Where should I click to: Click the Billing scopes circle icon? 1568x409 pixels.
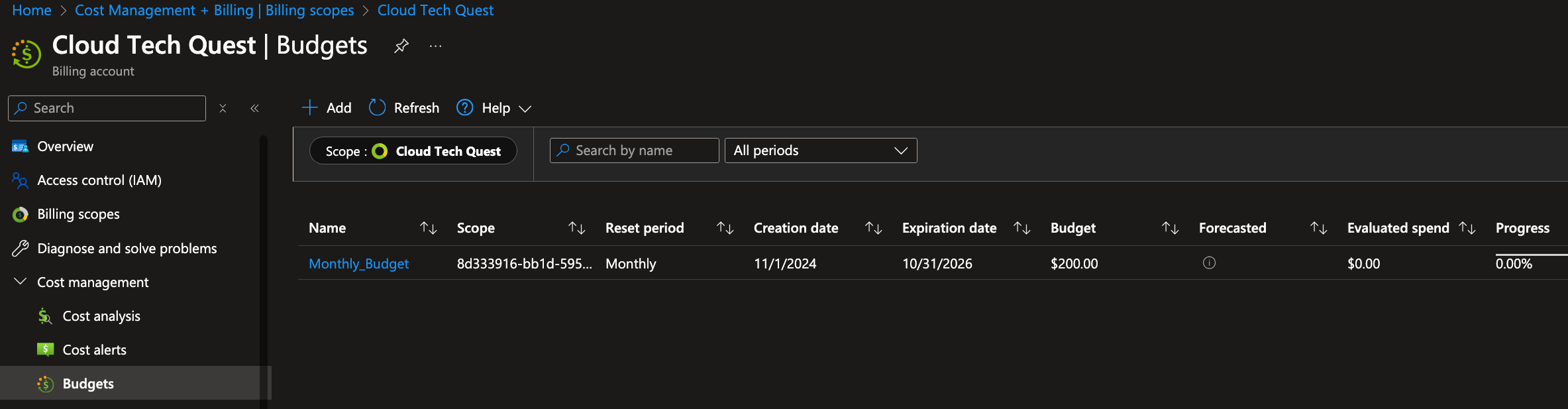[x=20, y=214]
